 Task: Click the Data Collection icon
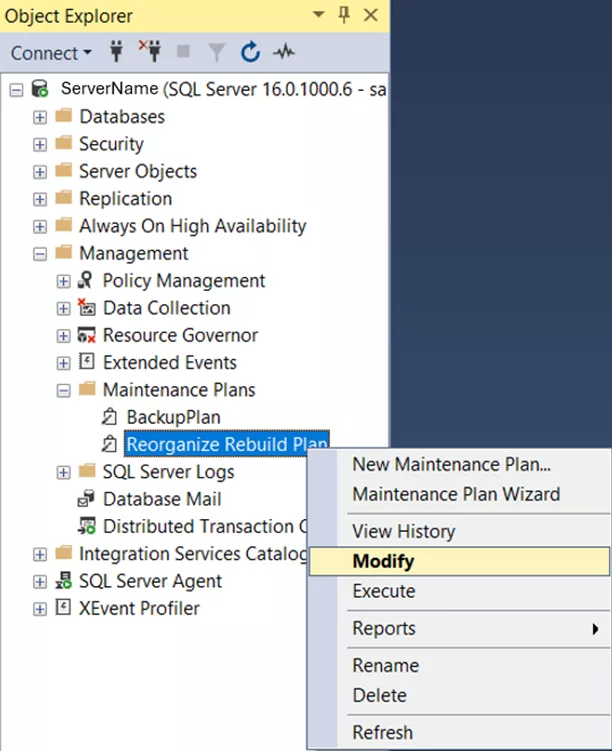click(87, 307)
